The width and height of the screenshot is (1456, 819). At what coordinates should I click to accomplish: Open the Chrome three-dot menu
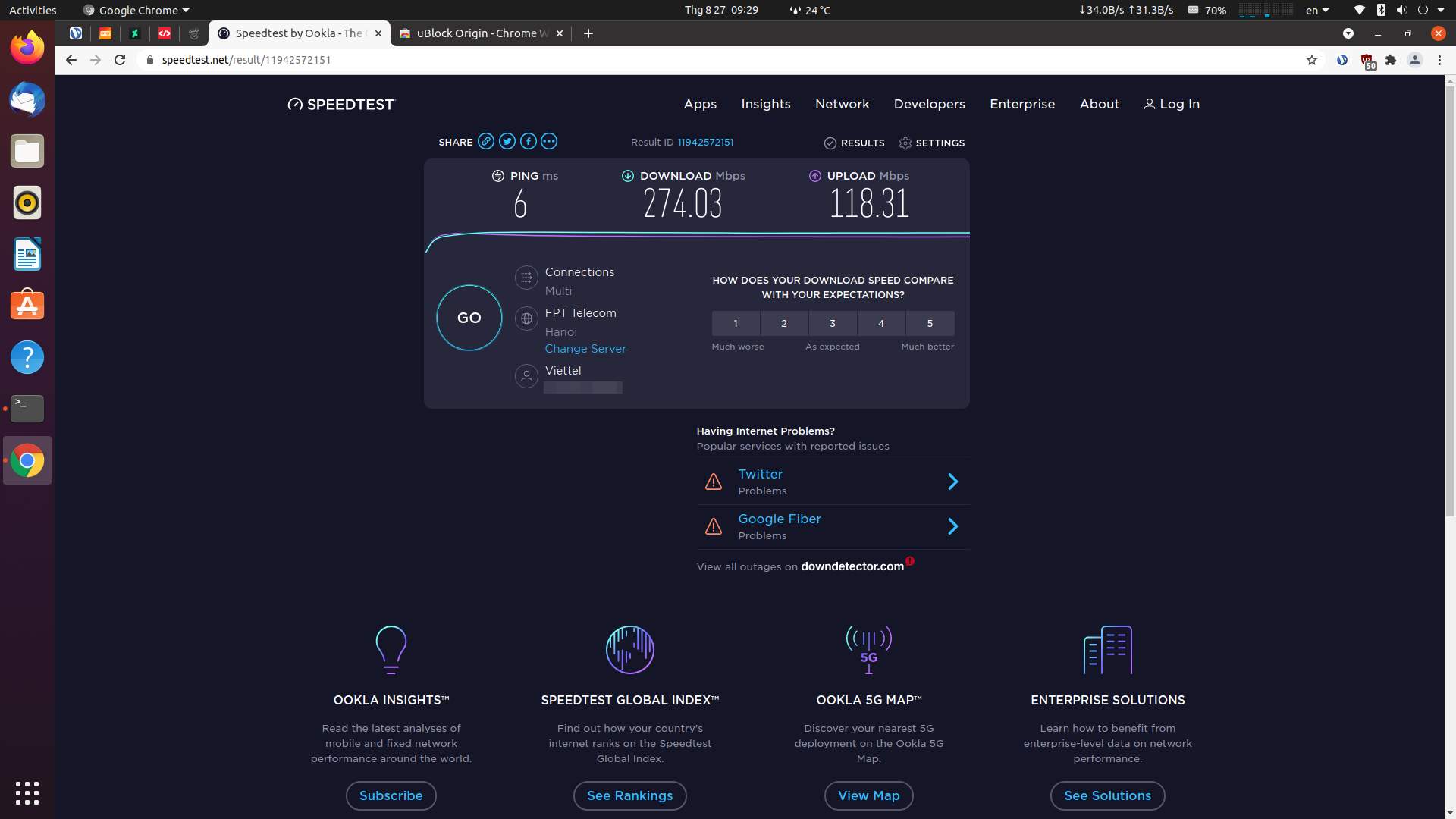[1439, 60]
